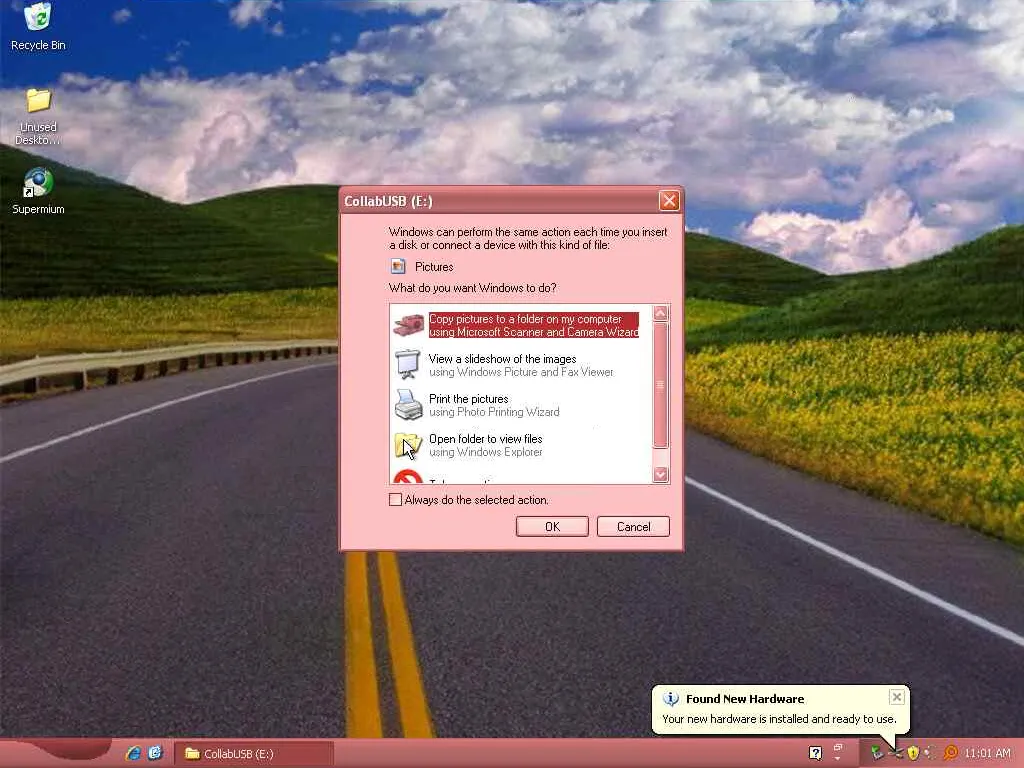Image resolution: width=1024 pixels, height=768 pixels.
Task: Click the red no-action icon at list bottom
Action: (x=408, y=477)
